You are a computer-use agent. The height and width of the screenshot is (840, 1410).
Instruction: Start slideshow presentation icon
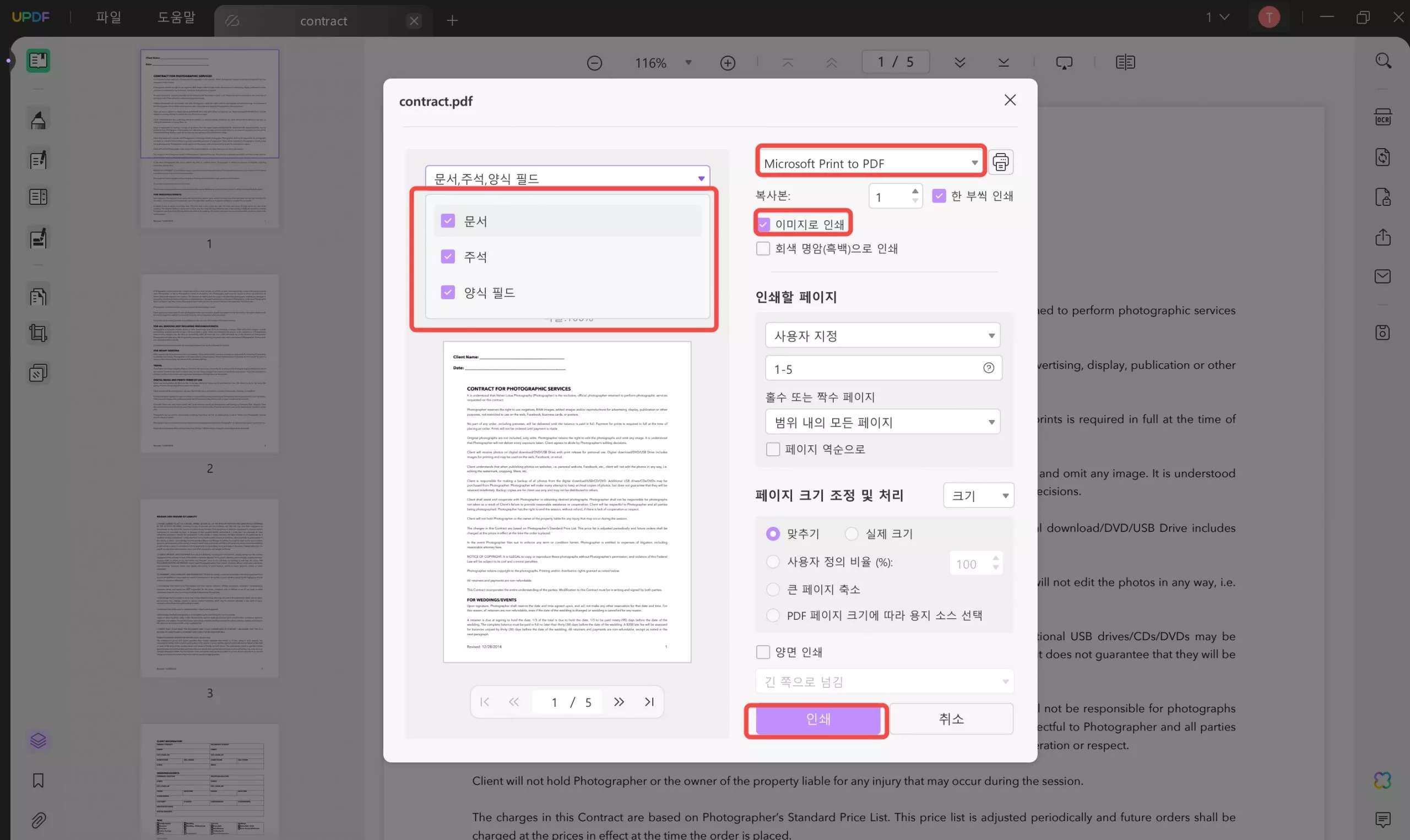coord(1064,63)
